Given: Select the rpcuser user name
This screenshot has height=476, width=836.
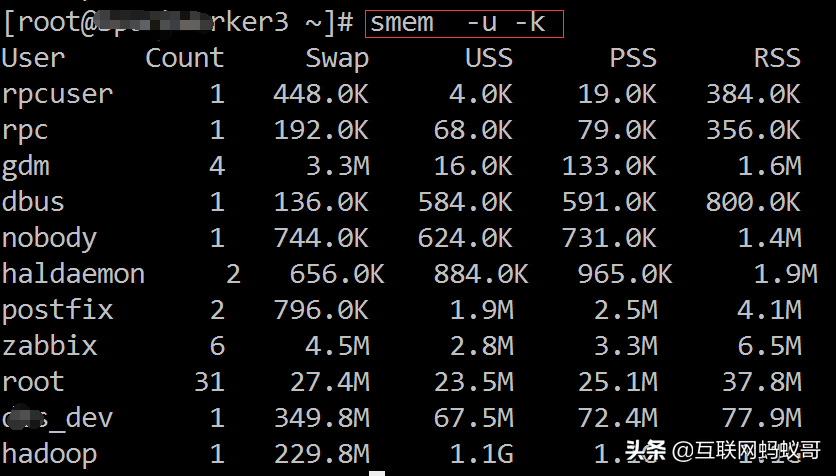Looking at the screenshot, I should click(x=57, y=95).
